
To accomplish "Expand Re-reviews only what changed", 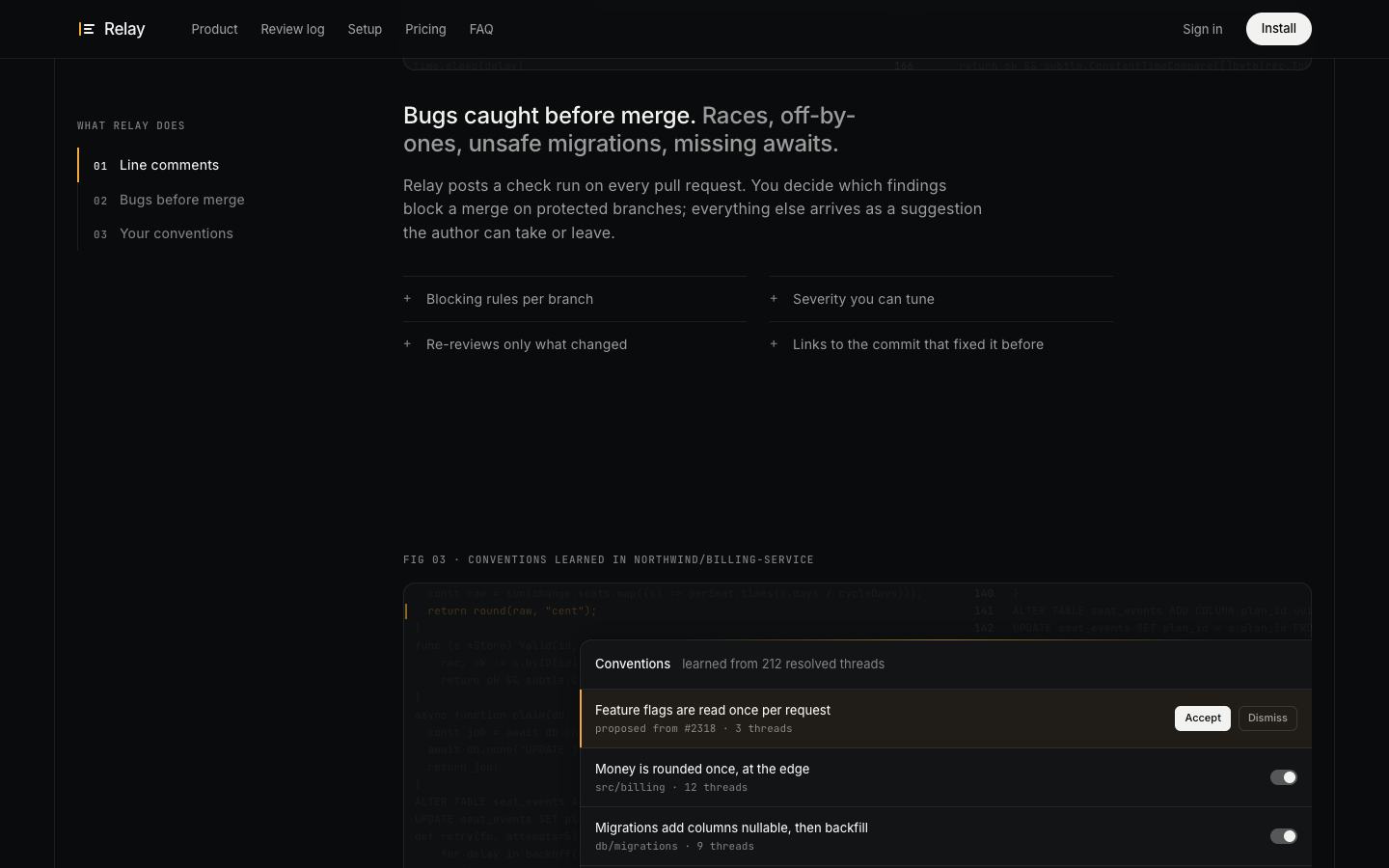I will click(575, 344).
